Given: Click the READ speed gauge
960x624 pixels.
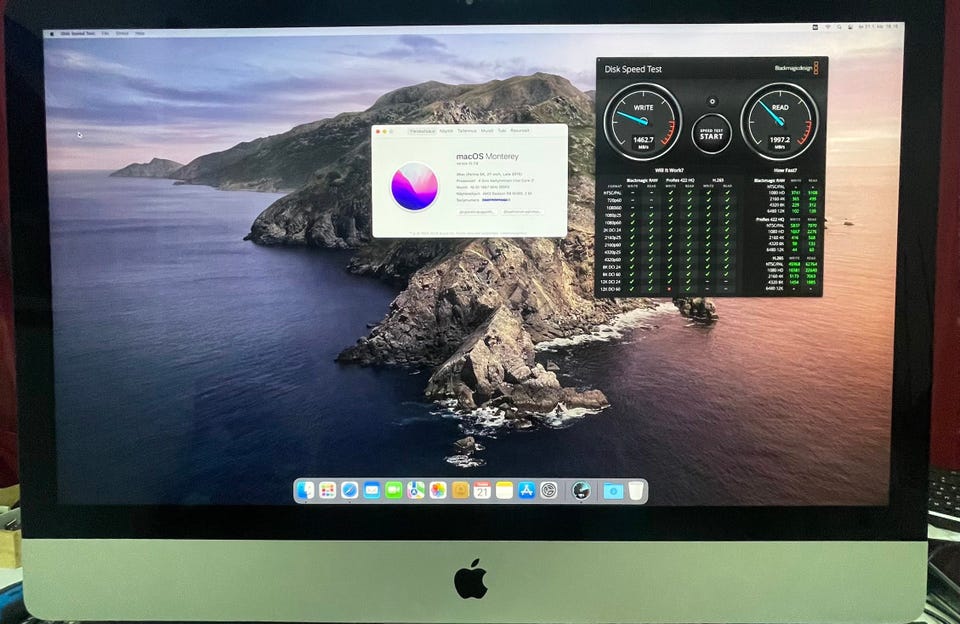Looking at the screenshot, I should 779,122.
